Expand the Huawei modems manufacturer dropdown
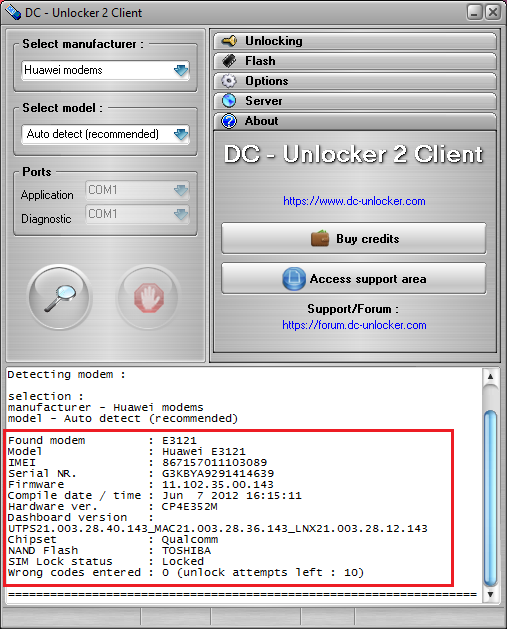 pyautogui.click(x=181, y=71)
